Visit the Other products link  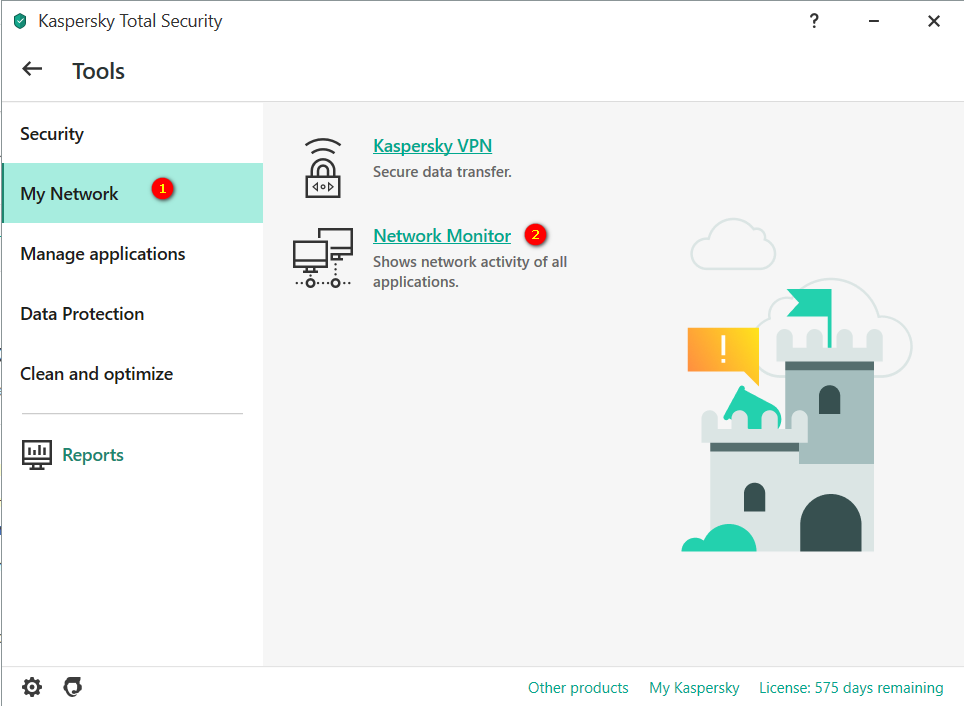click(578, 688)
